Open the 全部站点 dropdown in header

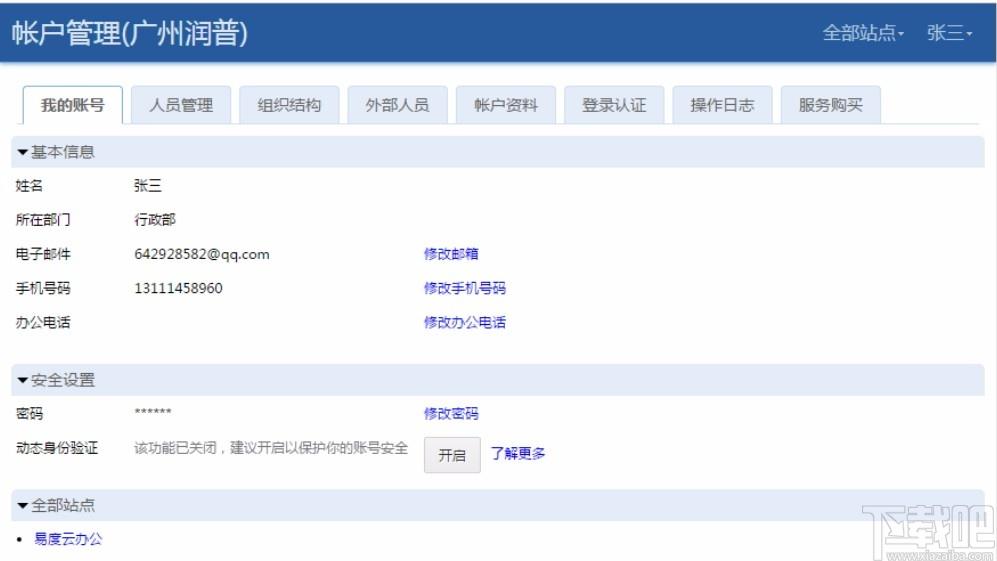click(x=863, y=32)
